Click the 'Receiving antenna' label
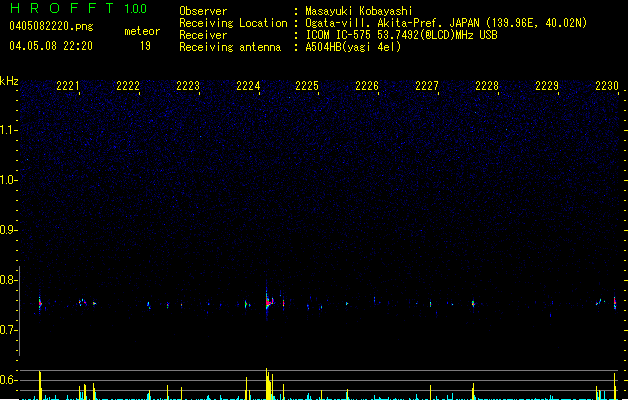This screenshot has width=629, height=400. (x=230, y=47)
